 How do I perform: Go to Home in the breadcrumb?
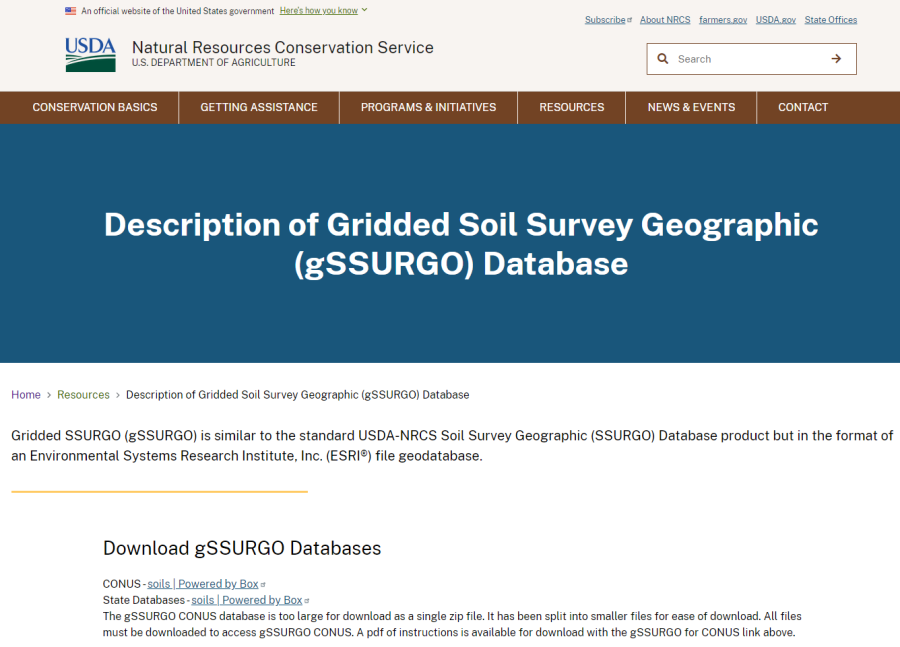[26, 395]
